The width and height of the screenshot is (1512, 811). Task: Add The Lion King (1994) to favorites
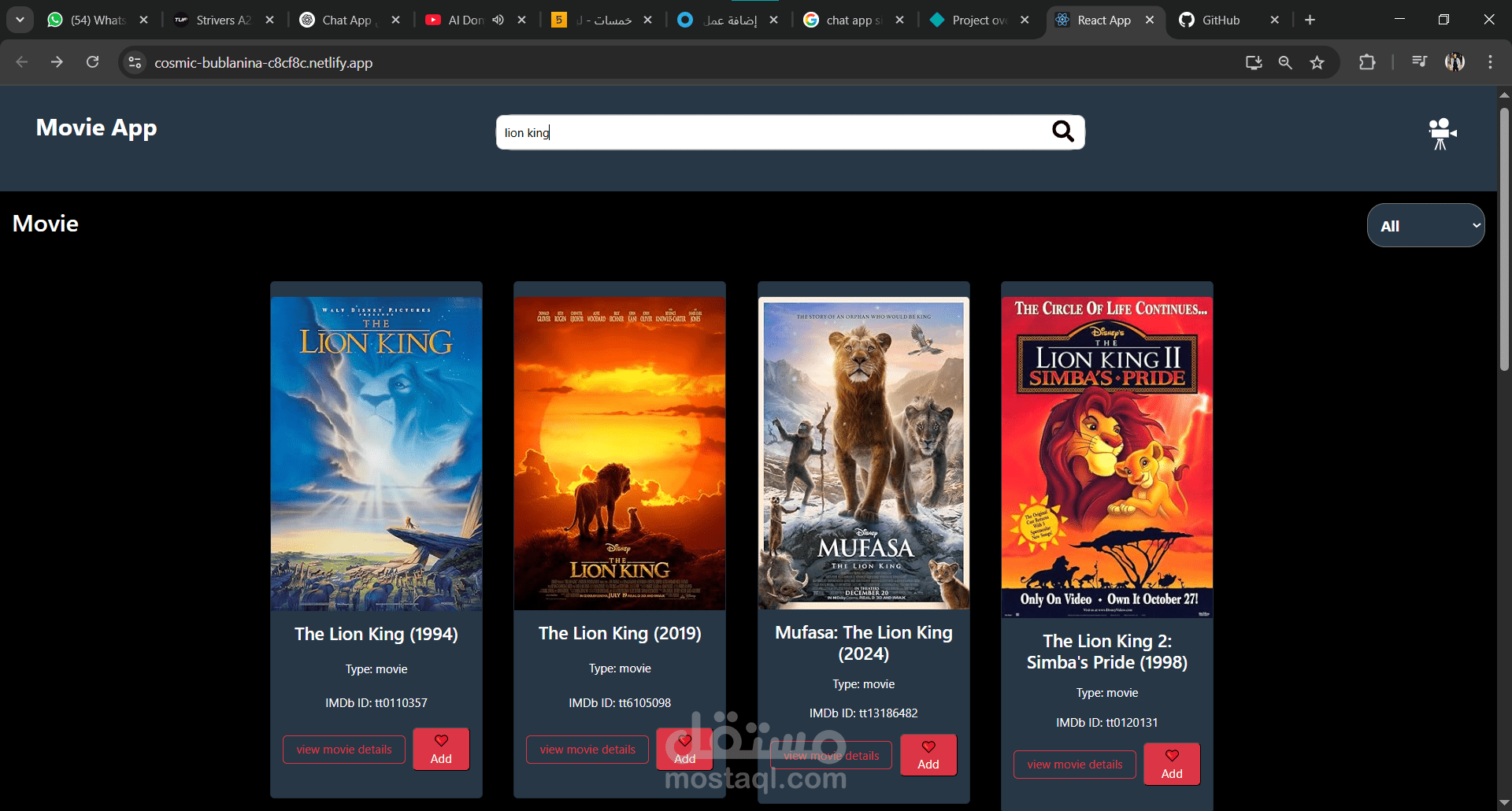441,749
